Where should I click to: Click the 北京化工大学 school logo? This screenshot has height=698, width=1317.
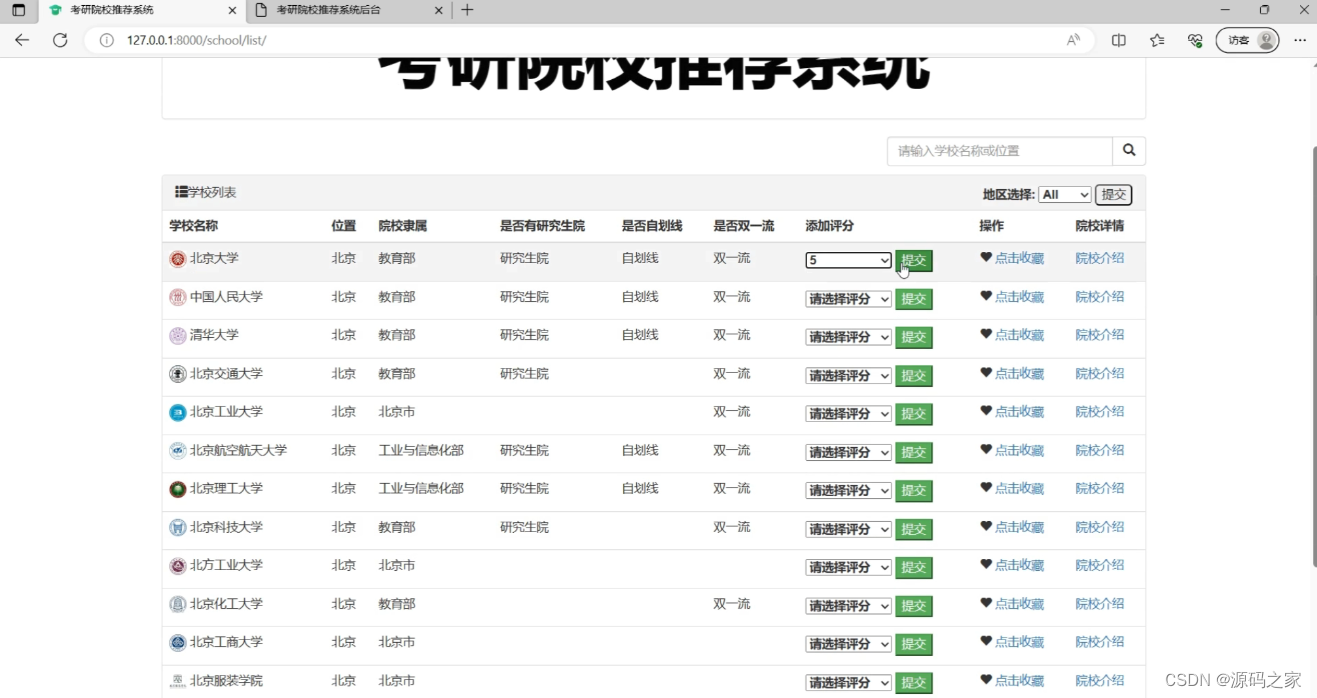tap(178, 604)
